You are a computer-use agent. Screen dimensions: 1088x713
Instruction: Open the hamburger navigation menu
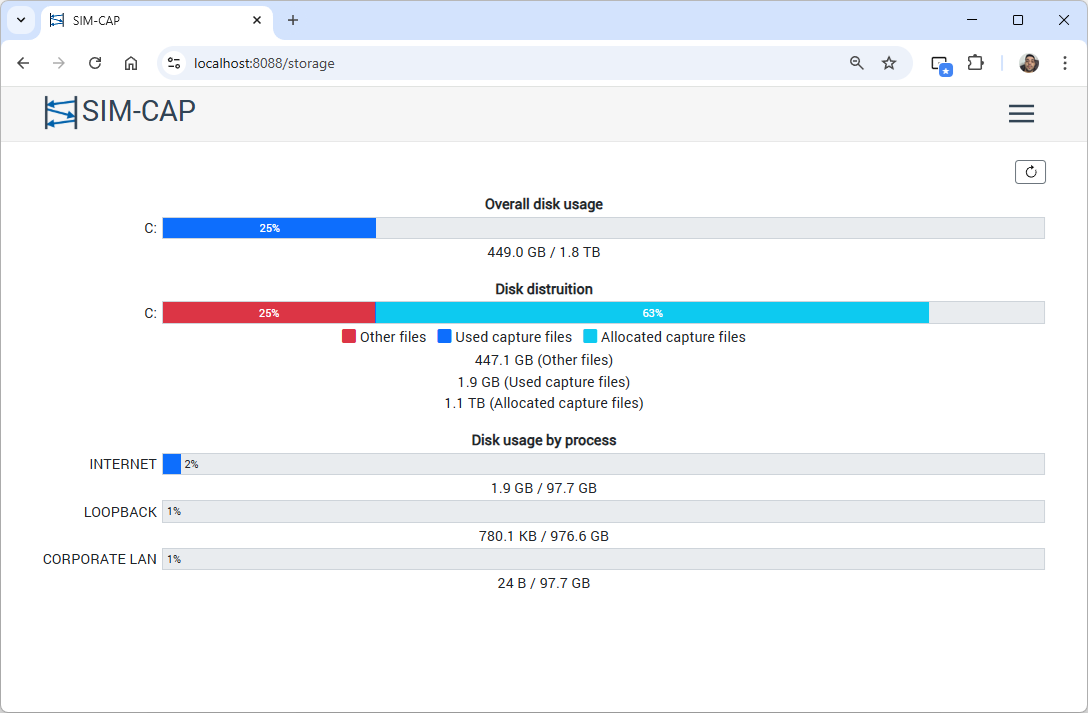pos(1021,114)
